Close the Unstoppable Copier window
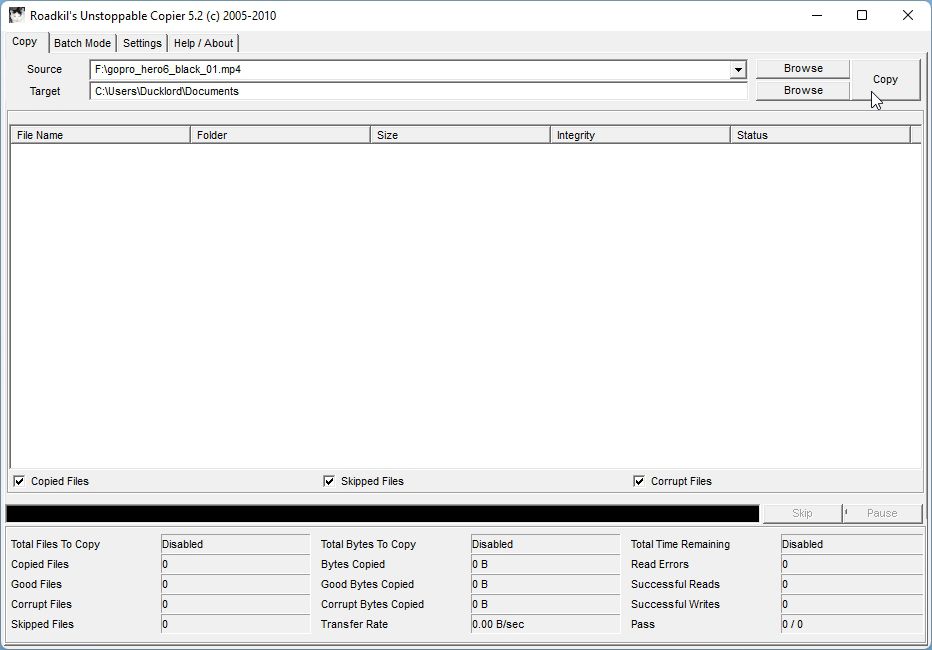 coord(908,15)
